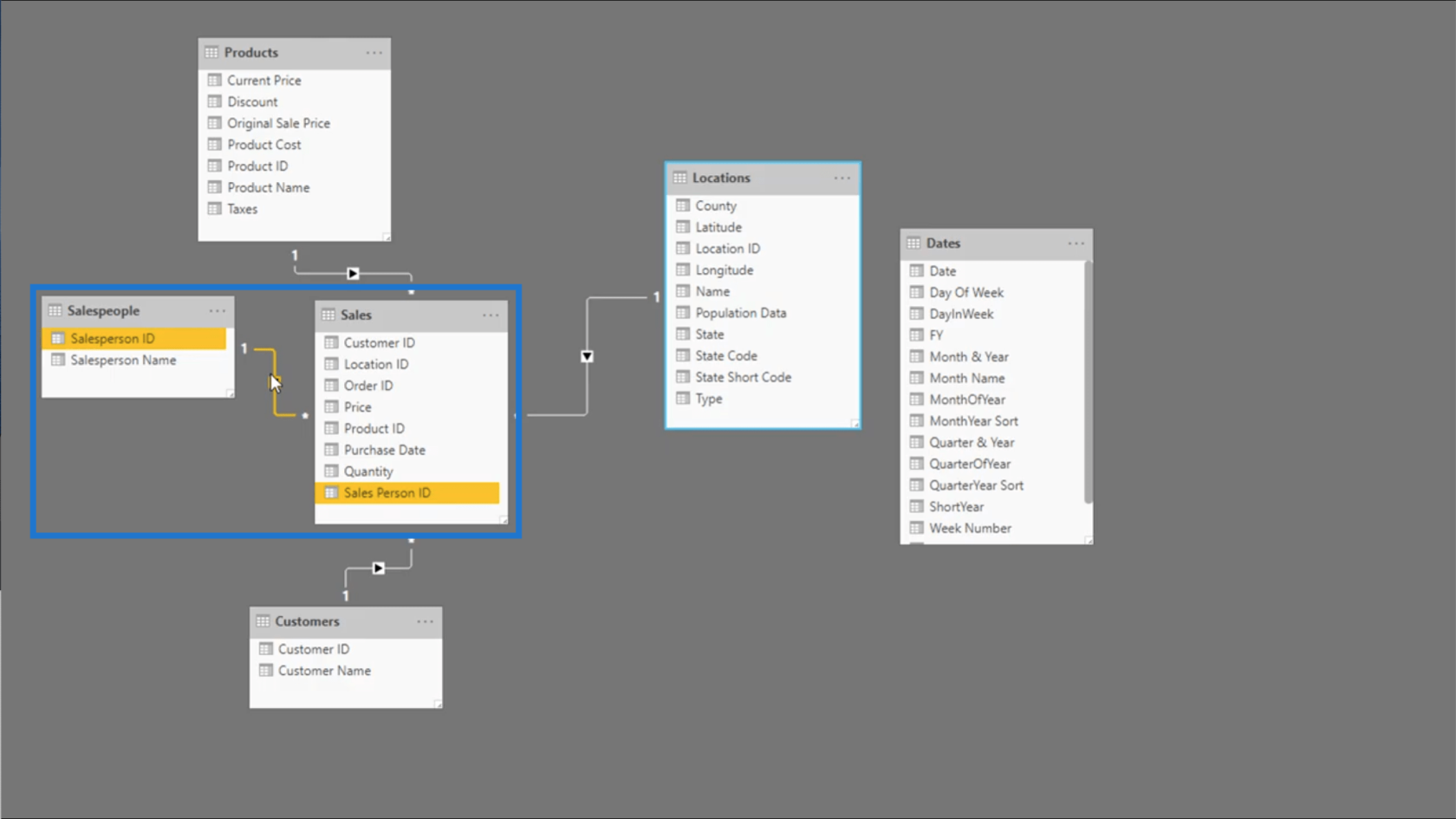
Task: Click the Locations table header icon
Action: click(x=679, y=178)
